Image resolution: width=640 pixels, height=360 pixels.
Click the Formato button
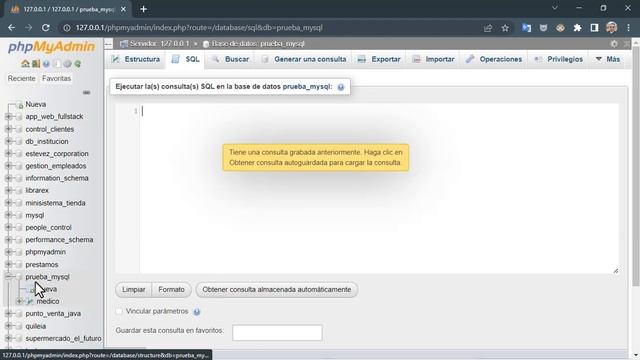pyautogui.click(x=171, y=290)
